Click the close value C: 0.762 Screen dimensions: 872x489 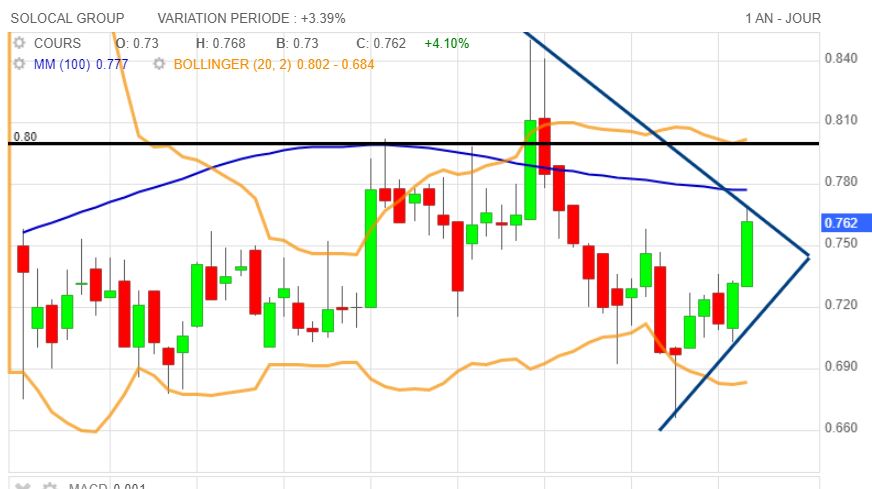point(381,43)
